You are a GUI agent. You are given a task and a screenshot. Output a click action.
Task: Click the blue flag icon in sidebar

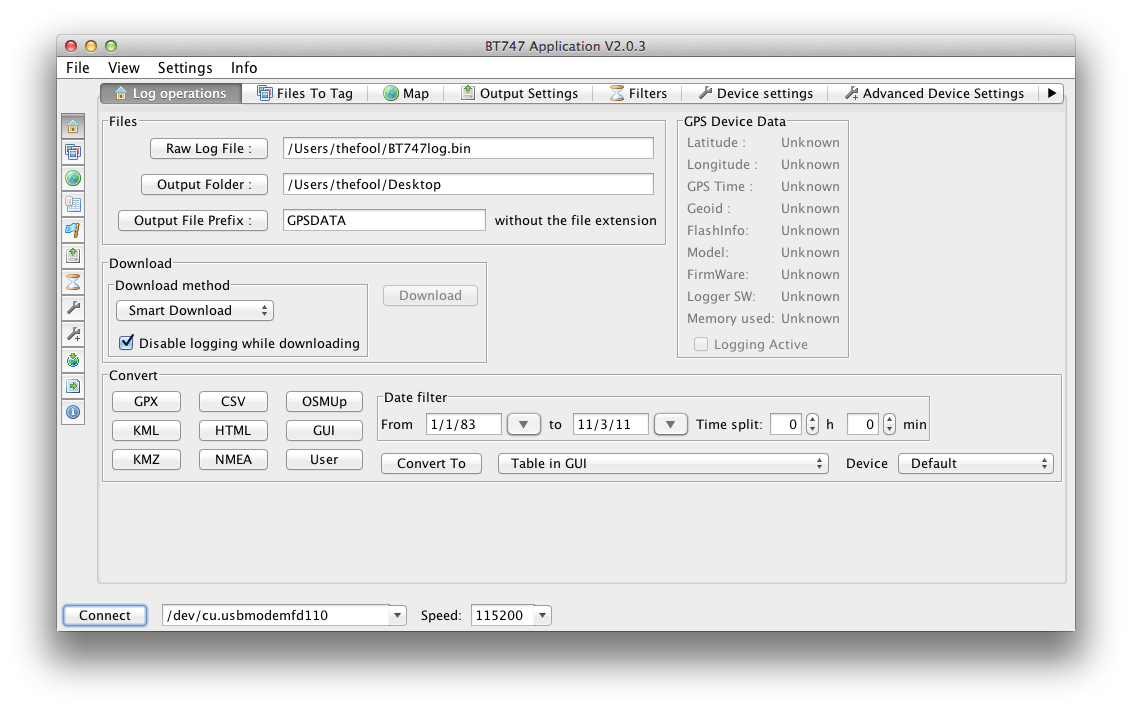pyautogui.click(x=73, y=230)
